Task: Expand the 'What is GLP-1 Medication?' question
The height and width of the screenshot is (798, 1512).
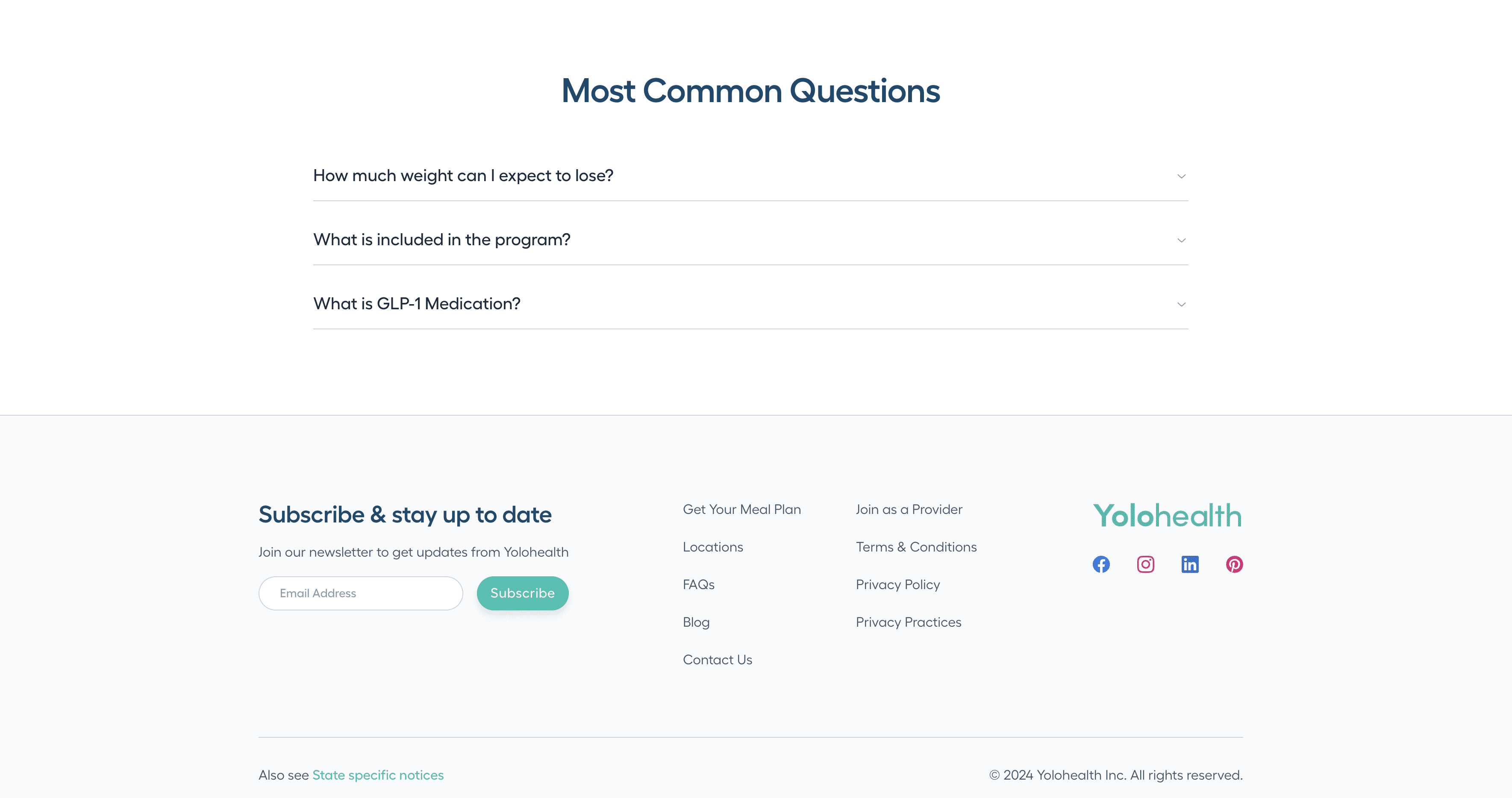Action: coord(416,303)
